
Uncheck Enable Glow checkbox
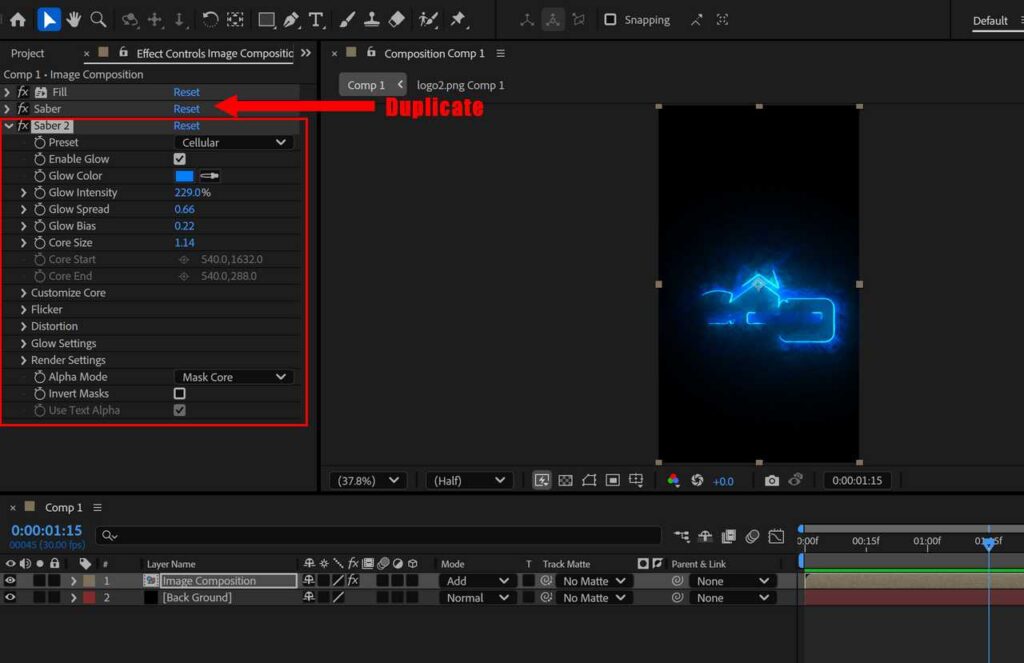click(180, 159)
